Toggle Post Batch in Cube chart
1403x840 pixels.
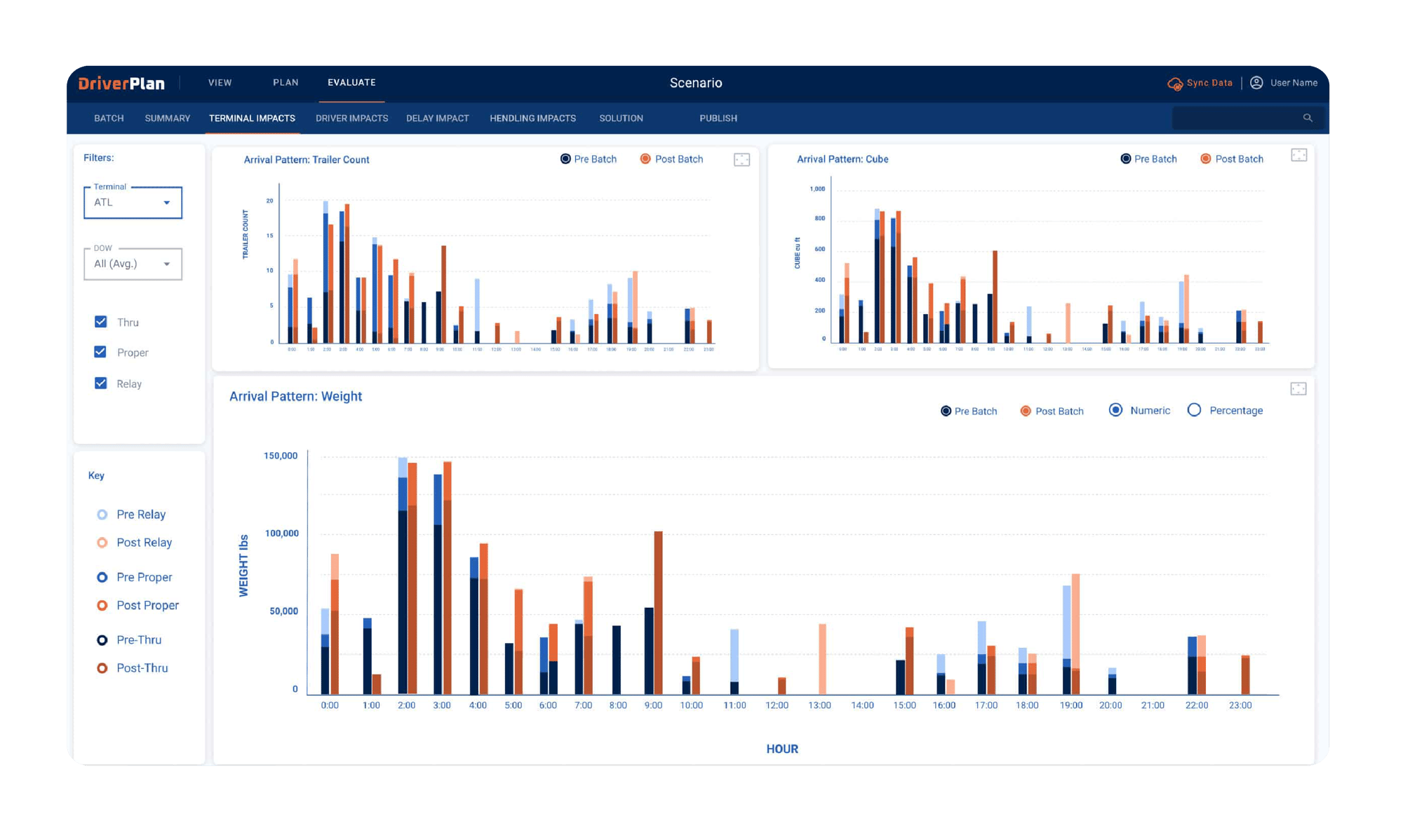tap(1205, 159)
